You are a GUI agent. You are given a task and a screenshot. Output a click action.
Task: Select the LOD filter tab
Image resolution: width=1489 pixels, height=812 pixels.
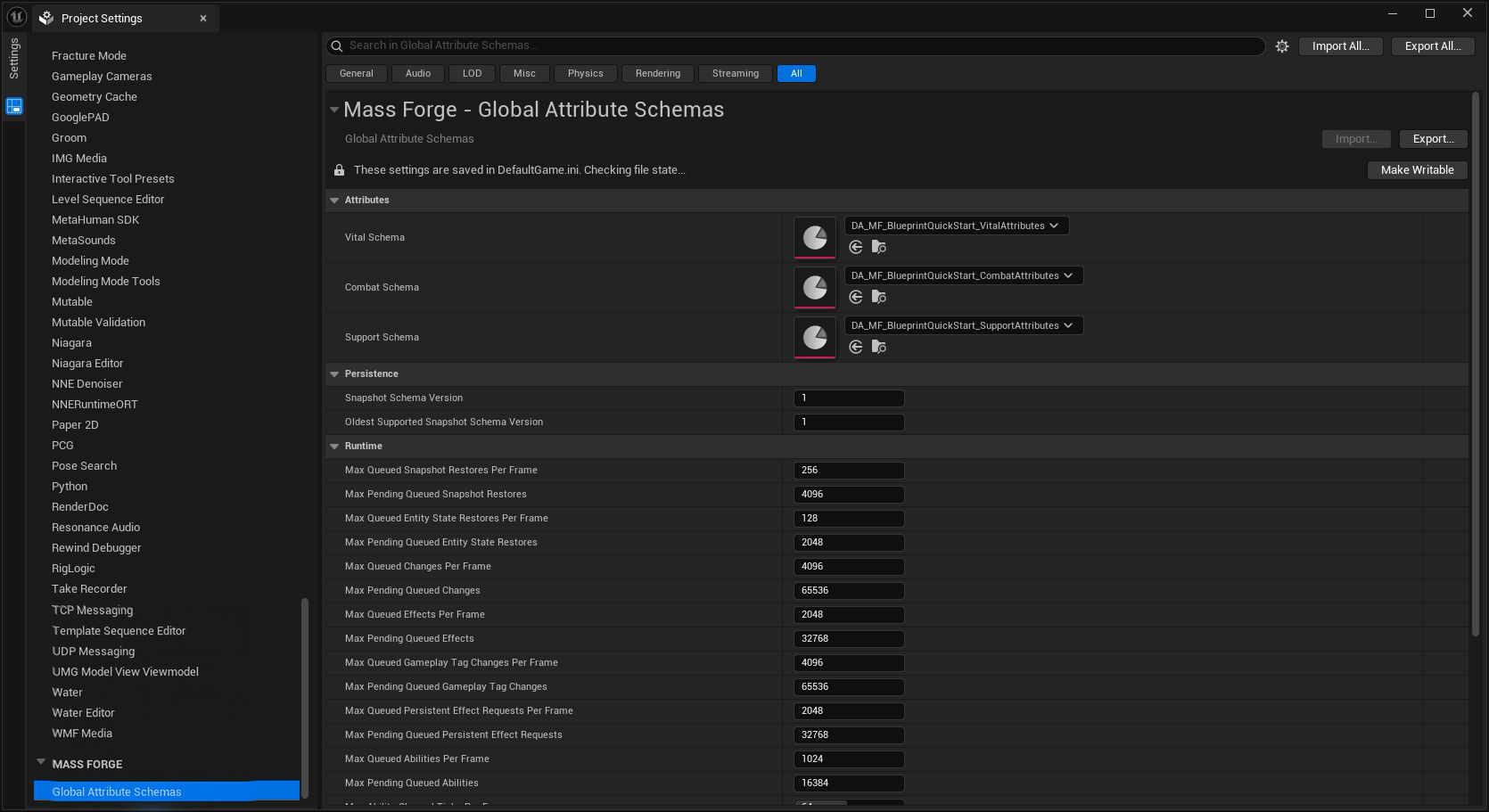[473, 74]
